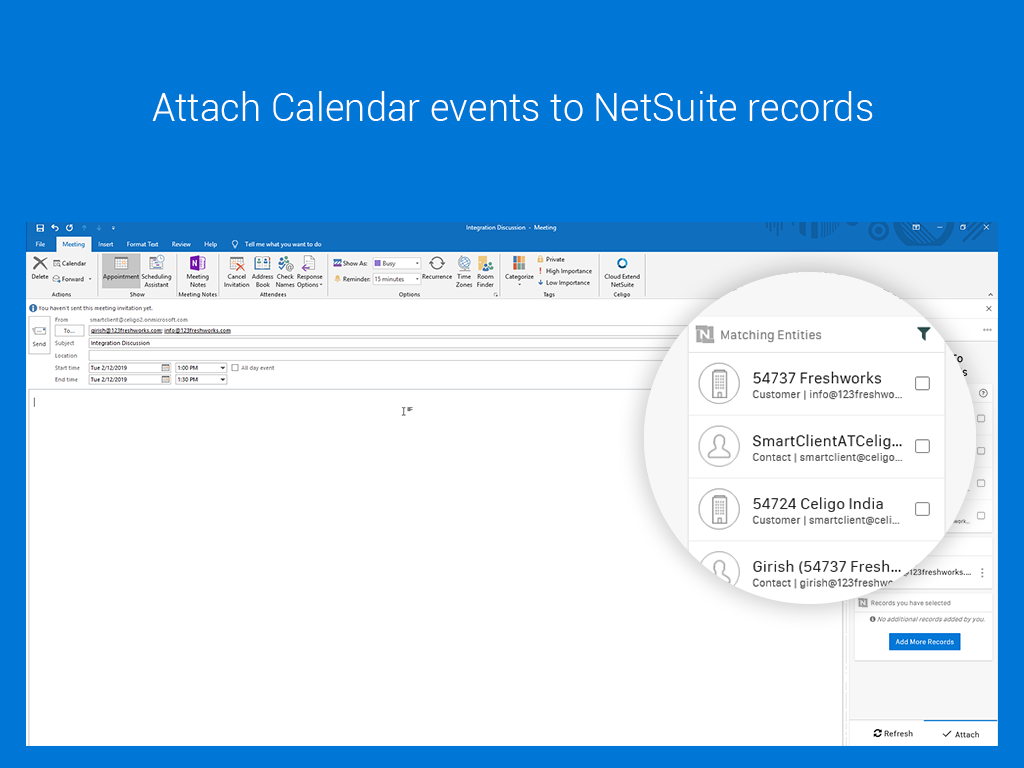The width and height of the screenshot is (1024, 768).
Task: Open OneNote Meeting Notes
Action: 197,271
